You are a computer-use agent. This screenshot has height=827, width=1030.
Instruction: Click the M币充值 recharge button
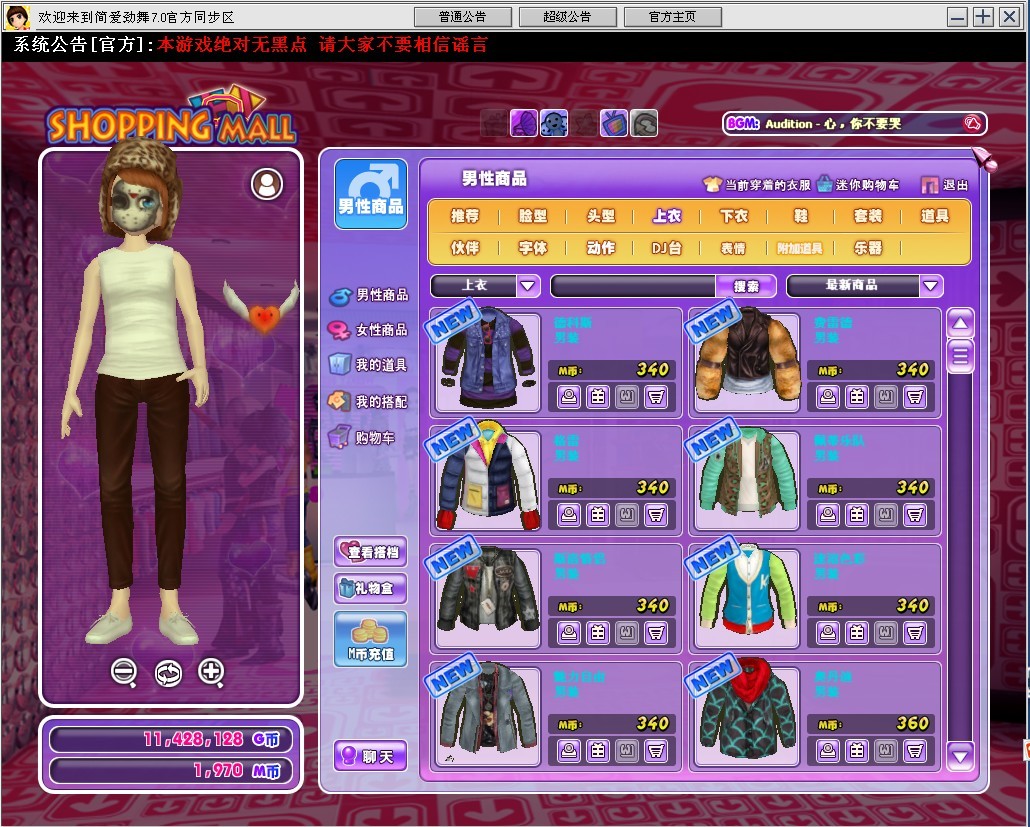pyautogui.click(x=371, y=639)
